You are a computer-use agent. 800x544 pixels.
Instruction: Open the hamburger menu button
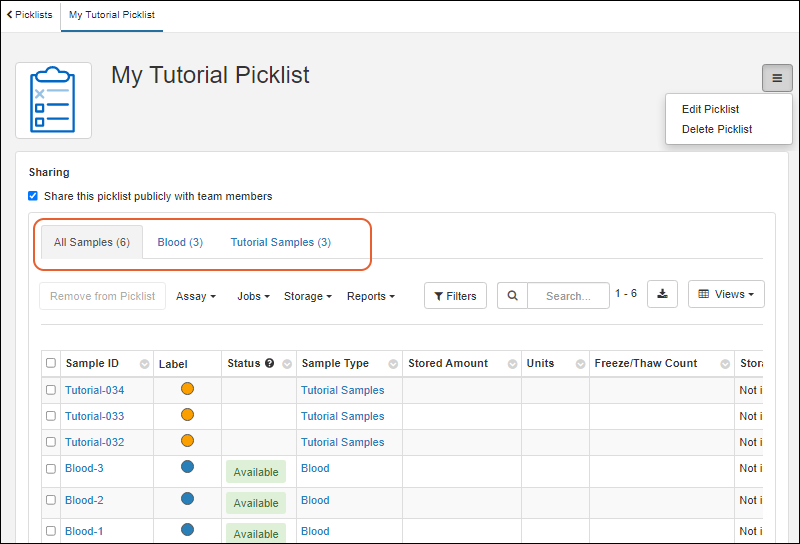point(776,78)
